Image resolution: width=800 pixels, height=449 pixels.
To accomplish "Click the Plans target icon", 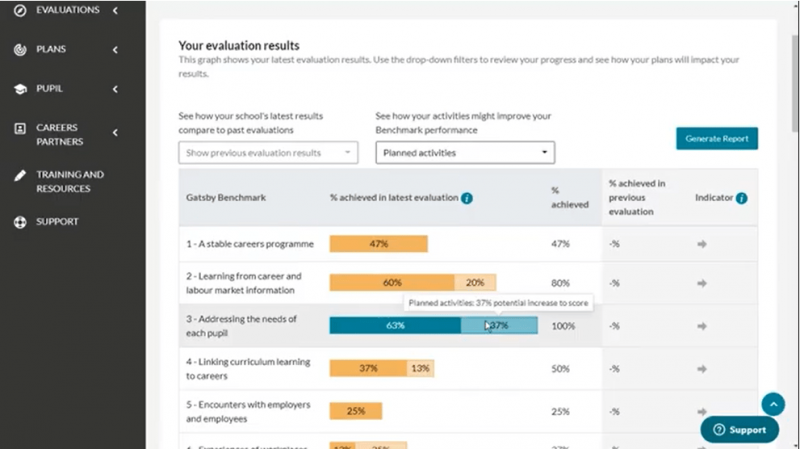I will point(20,49).
